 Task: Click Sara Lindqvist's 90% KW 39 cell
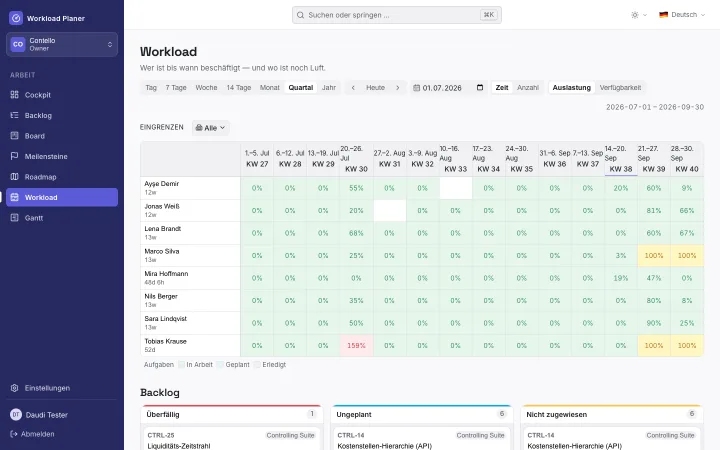click(654, 323)
